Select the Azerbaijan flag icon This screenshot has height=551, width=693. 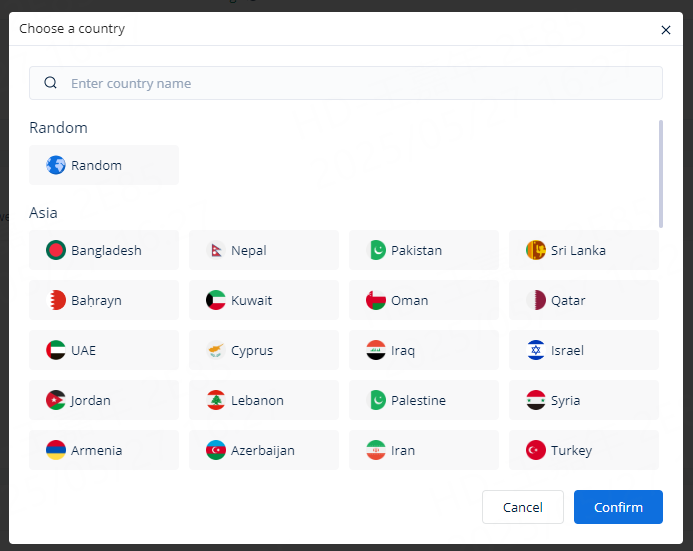(x=216, y=450)
